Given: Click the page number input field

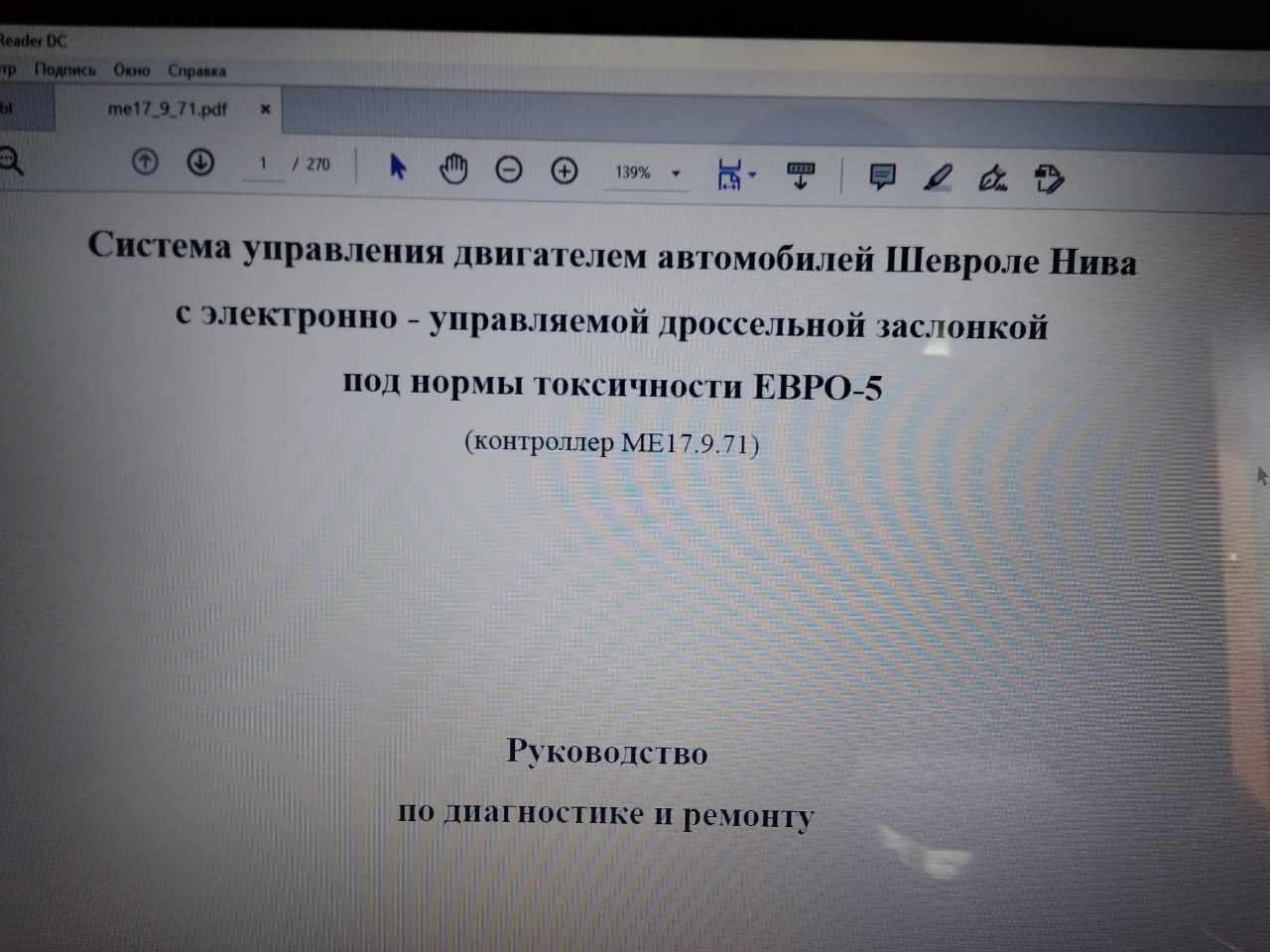Looking at the screenshot, I should 263,164.
